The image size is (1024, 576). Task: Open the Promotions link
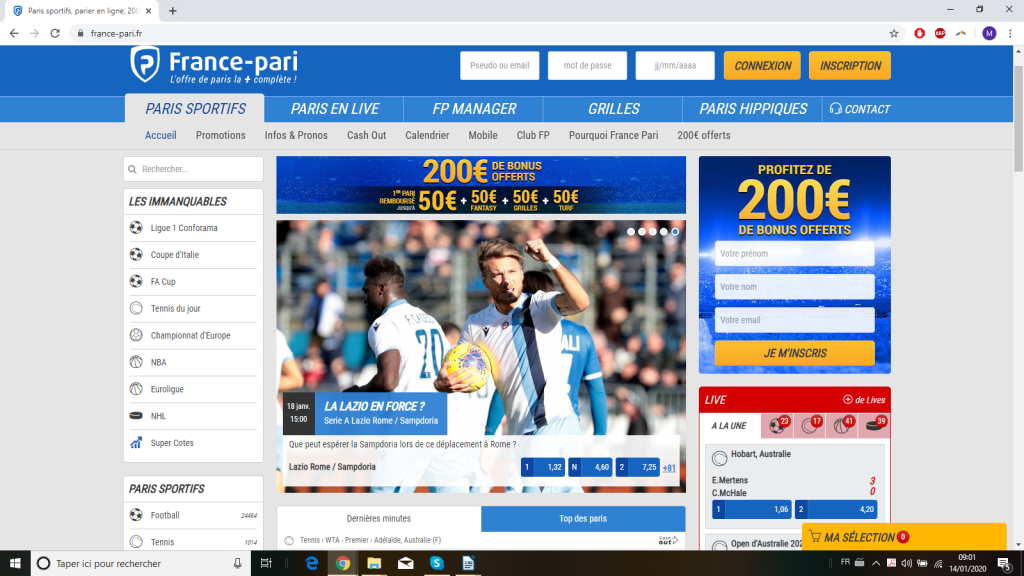[221, 135]
